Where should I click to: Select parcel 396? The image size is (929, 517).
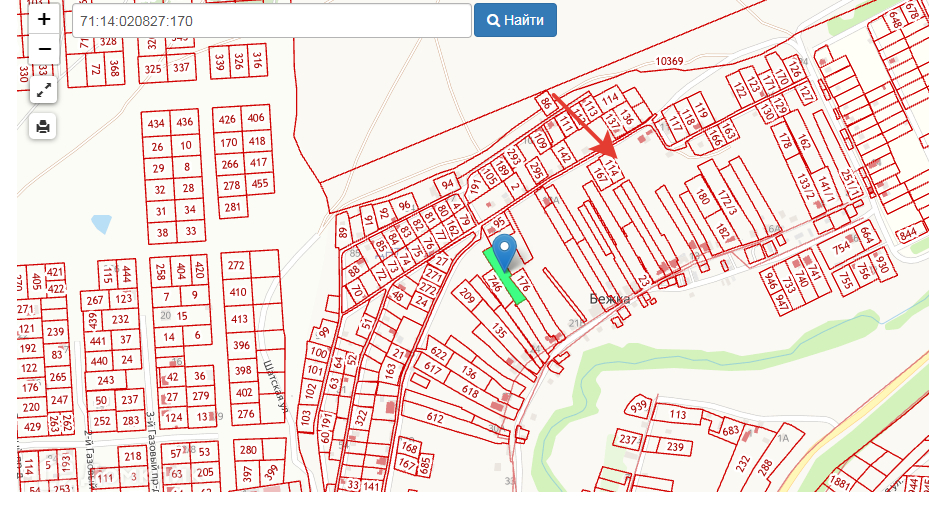pos(241,345)
